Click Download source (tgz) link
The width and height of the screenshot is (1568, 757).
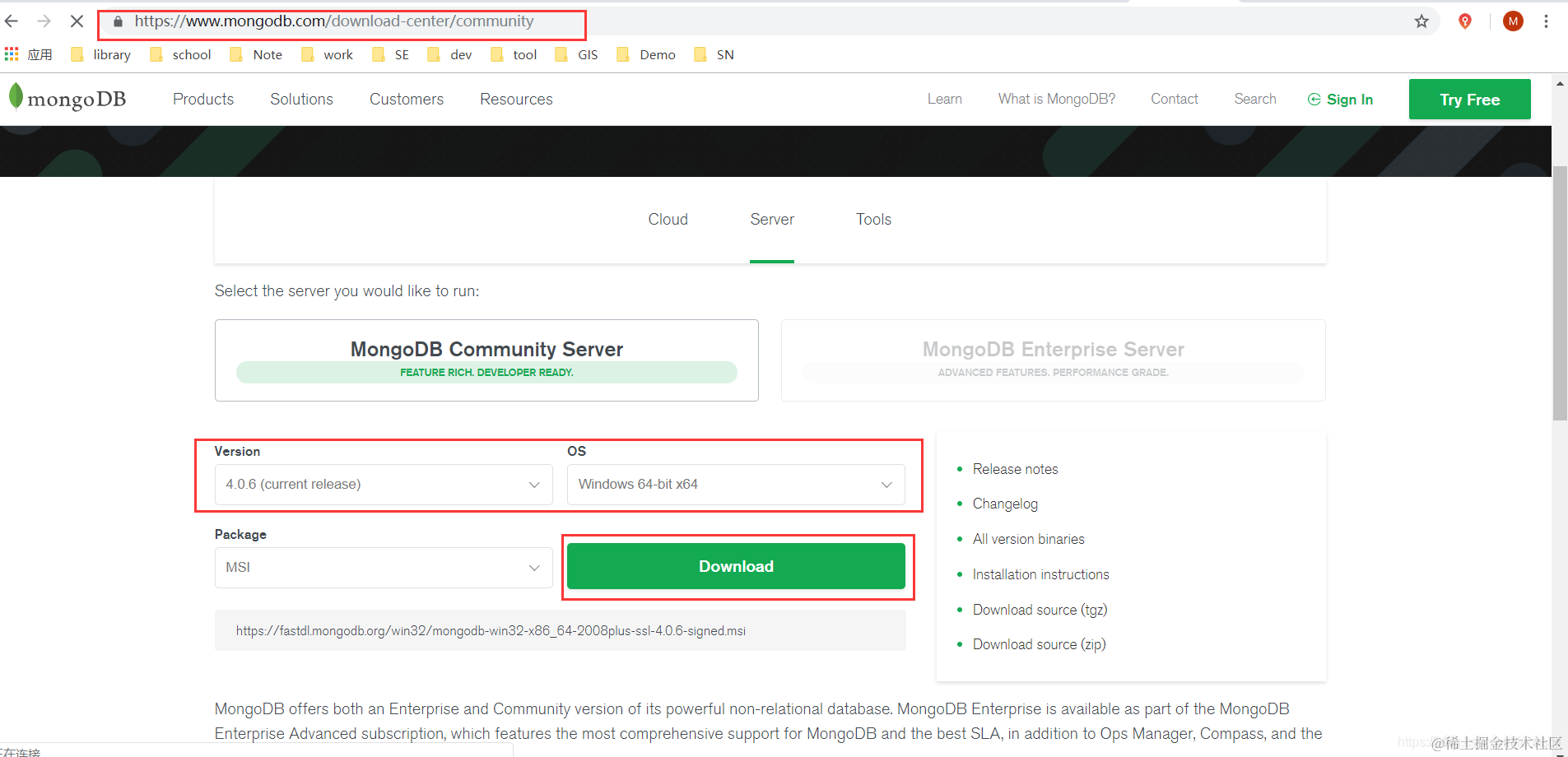pos(1040,610)
